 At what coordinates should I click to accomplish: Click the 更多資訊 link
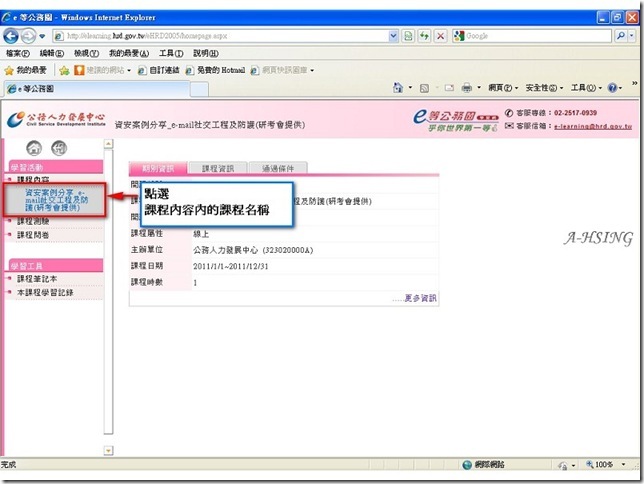pyautogui.click(x=420, y=298)
